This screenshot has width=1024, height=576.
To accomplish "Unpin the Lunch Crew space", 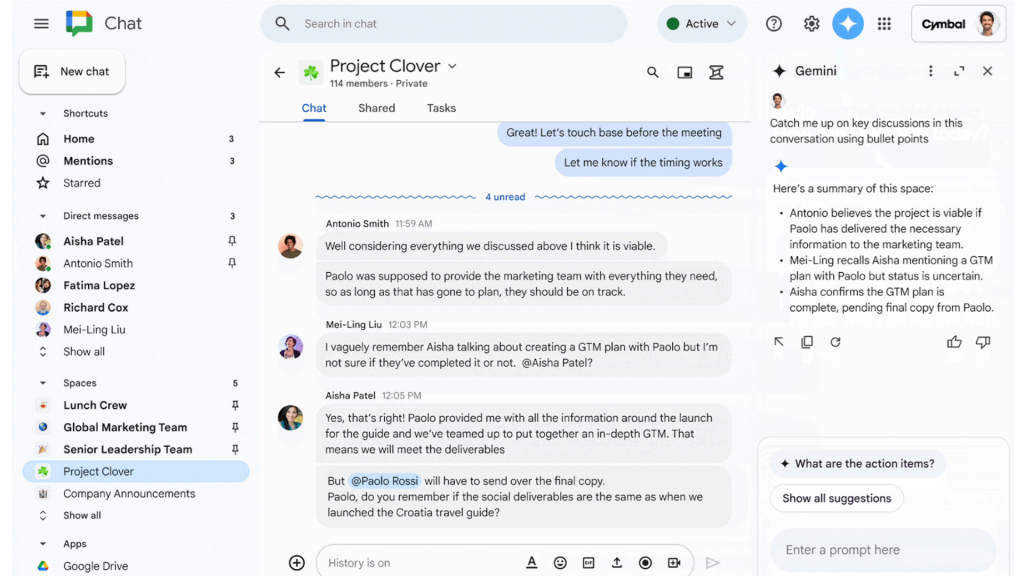I will click(235, 405).
